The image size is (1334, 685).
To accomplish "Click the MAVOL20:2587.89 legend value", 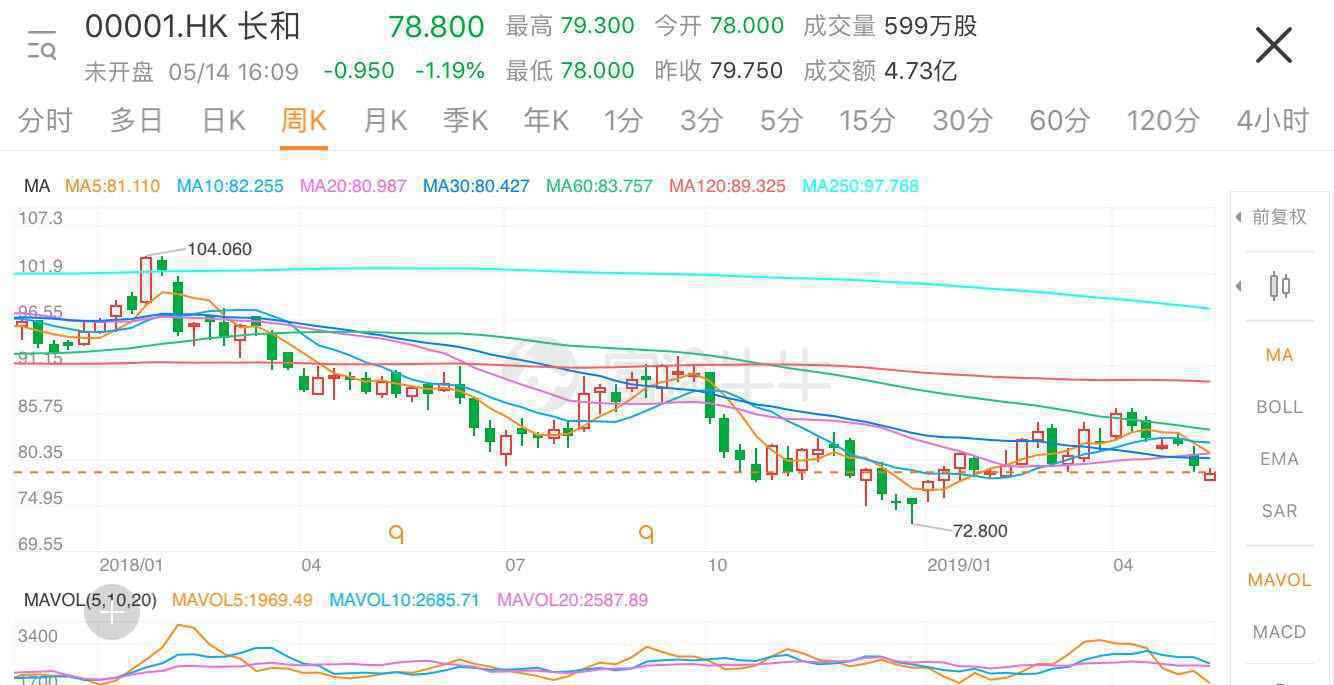I will [572, 600].
